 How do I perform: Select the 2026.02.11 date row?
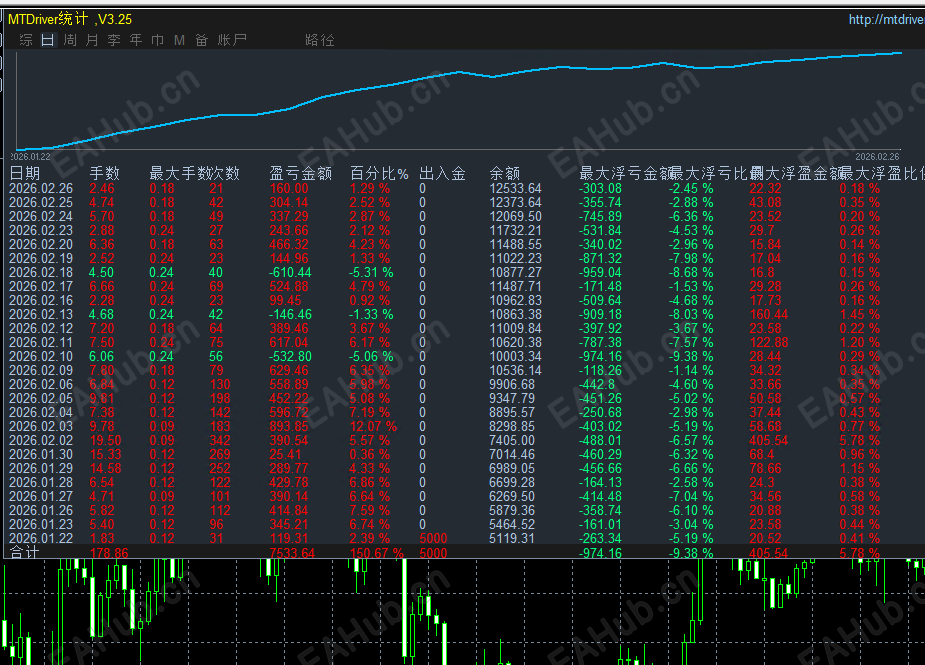pyautogui.click(x=41, y=343)
